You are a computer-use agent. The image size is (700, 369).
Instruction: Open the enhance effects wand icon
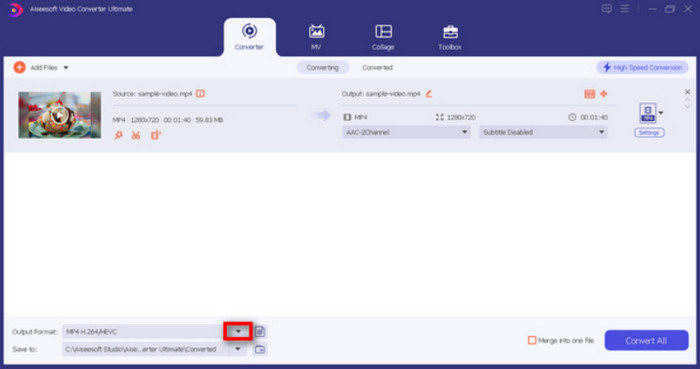coord(118,135)
